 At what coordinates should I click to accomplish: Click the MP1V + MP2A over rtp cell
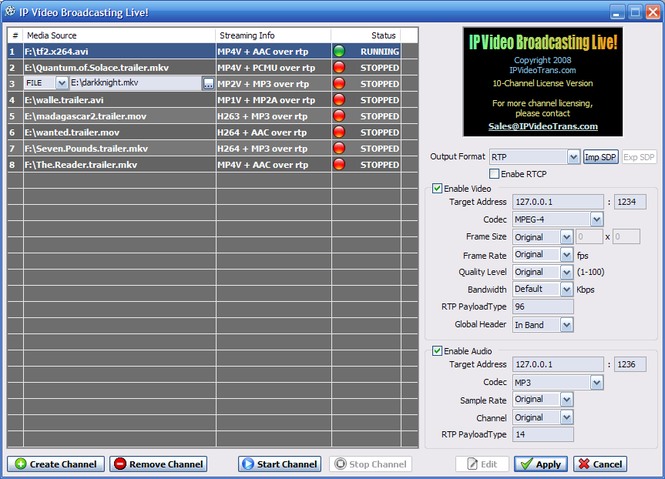274,100
